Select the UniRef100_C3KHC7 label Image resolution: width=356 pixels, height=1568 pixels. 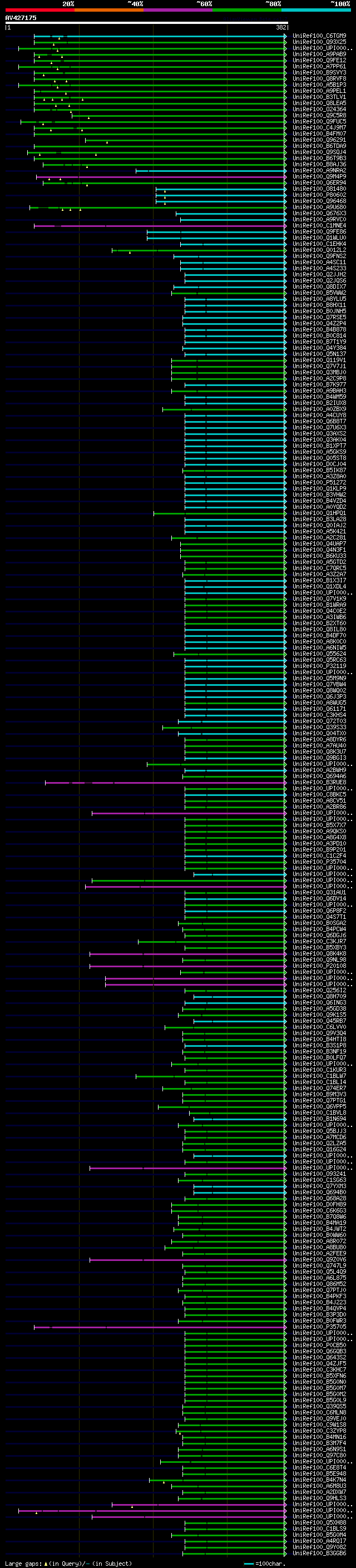(x=319, y=1369)
